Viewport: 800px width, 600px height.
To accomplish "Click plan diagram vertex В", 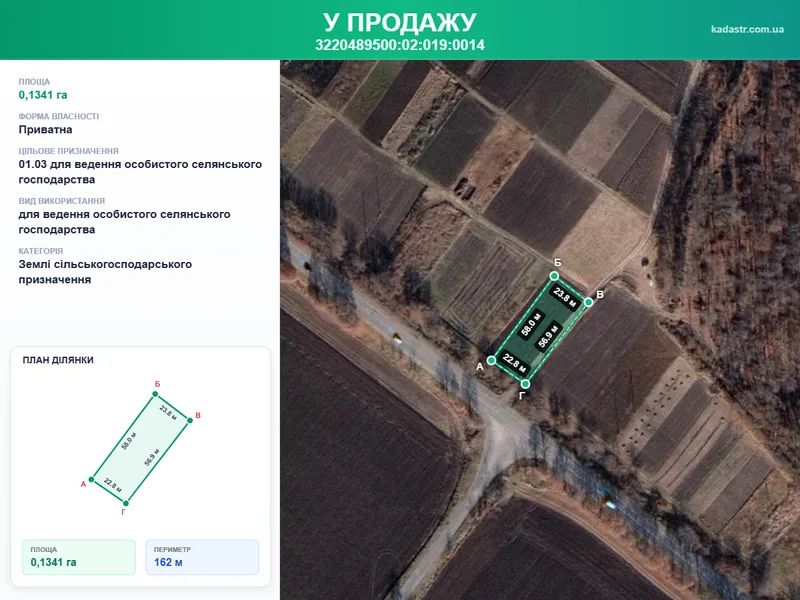I will (x=190, y=420).
